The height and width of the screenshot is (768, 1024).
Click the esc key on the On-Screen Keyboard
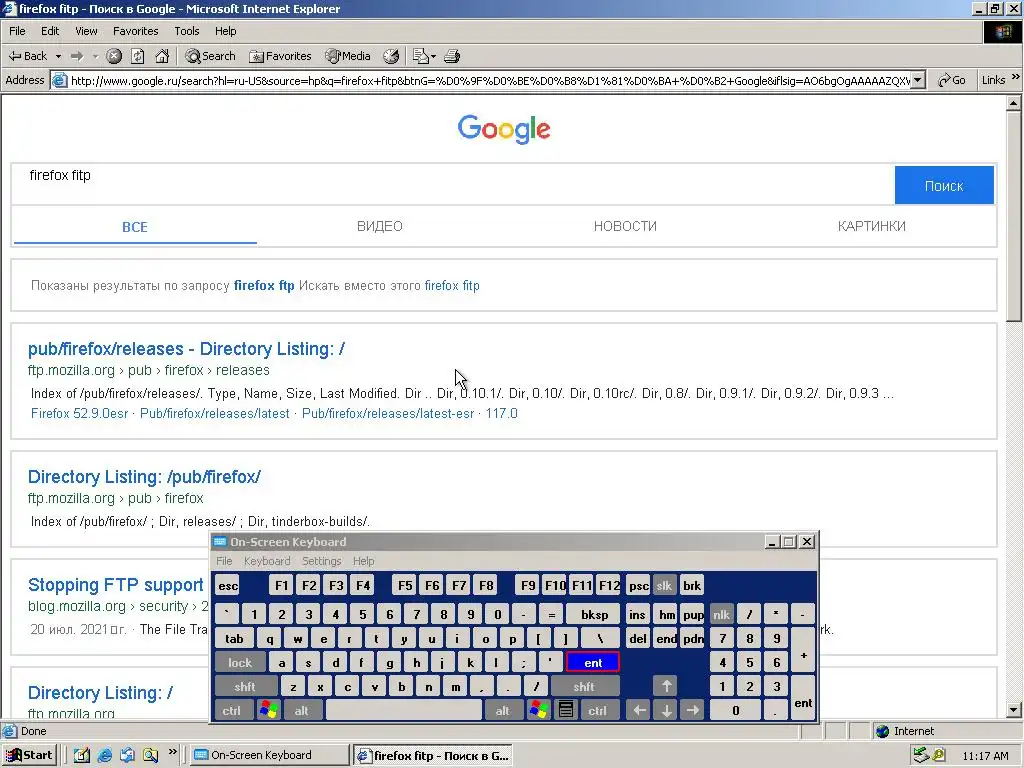click(x=228, y=585)
